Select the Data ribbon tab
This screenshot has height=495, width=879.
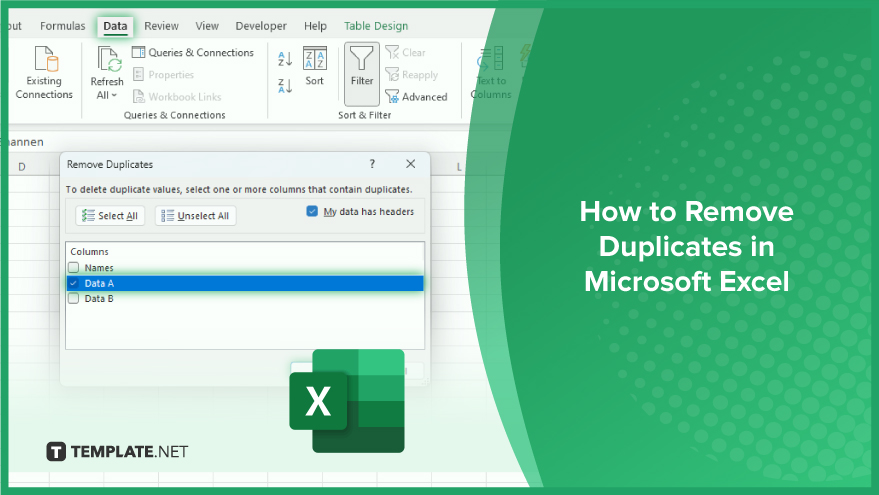(115, 26)
